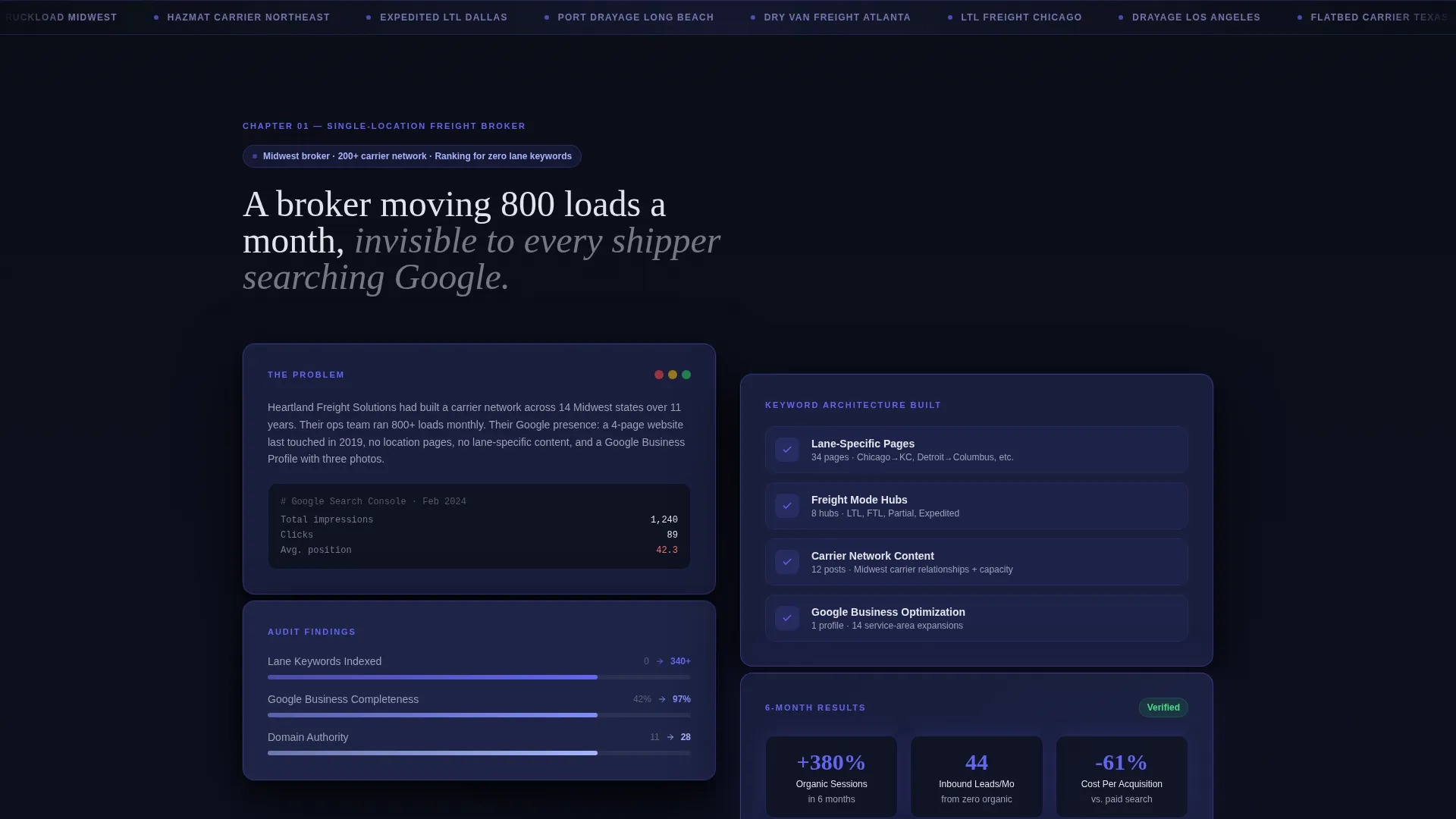Click the DRY VAN FREIGHT ATLANTA ticker item

click(x=830, y=17)
